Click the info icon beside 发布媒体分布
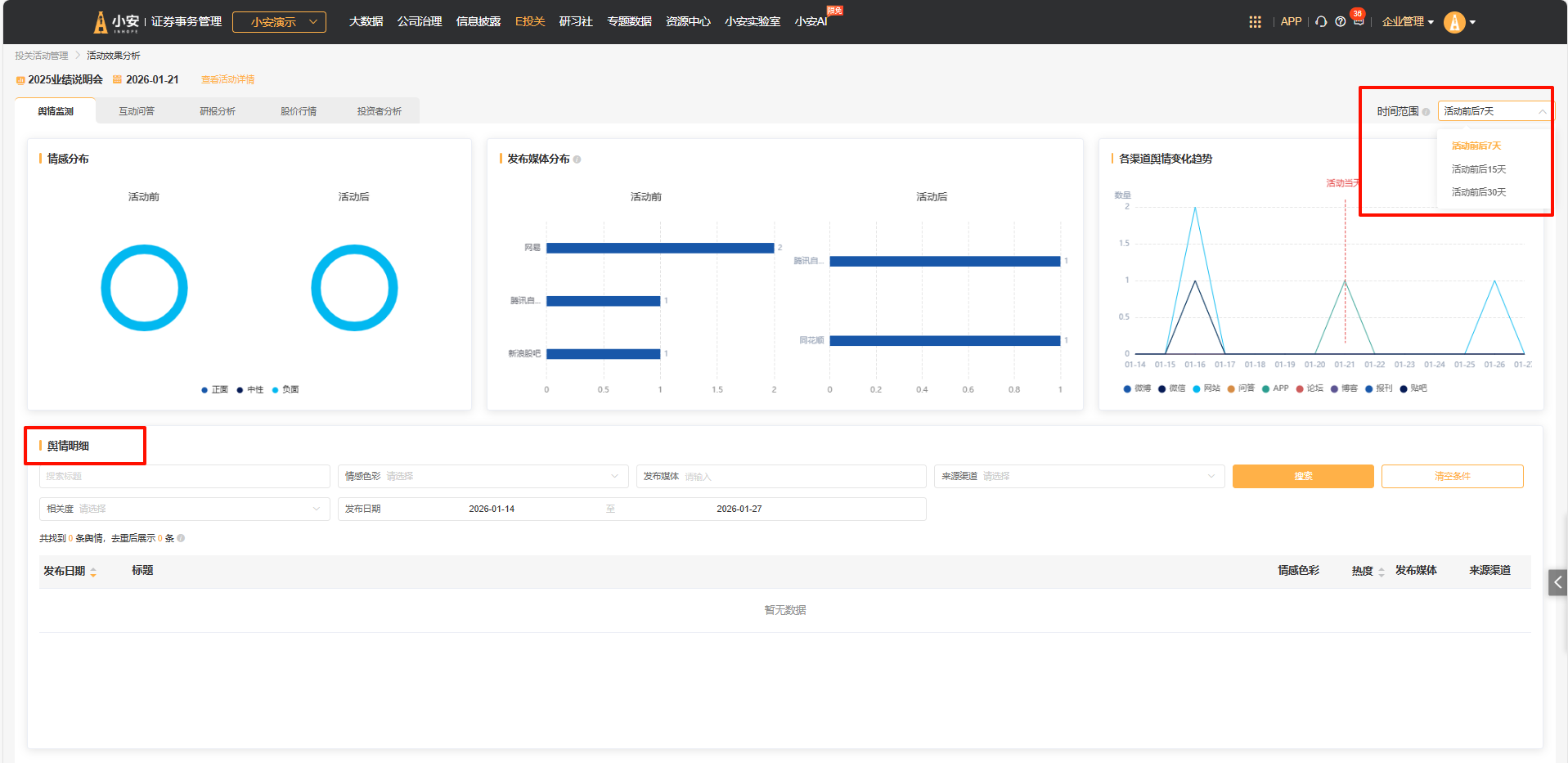Image resolution: width=1568 pixels, height=763 pixels. click(577, 159)
